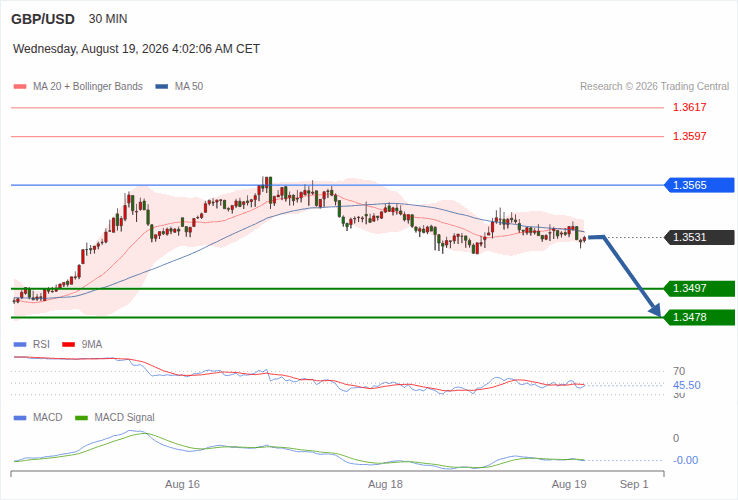Click the RSI legend color swatch
Viewport: 738px width, 500px height.
point(20,345)
